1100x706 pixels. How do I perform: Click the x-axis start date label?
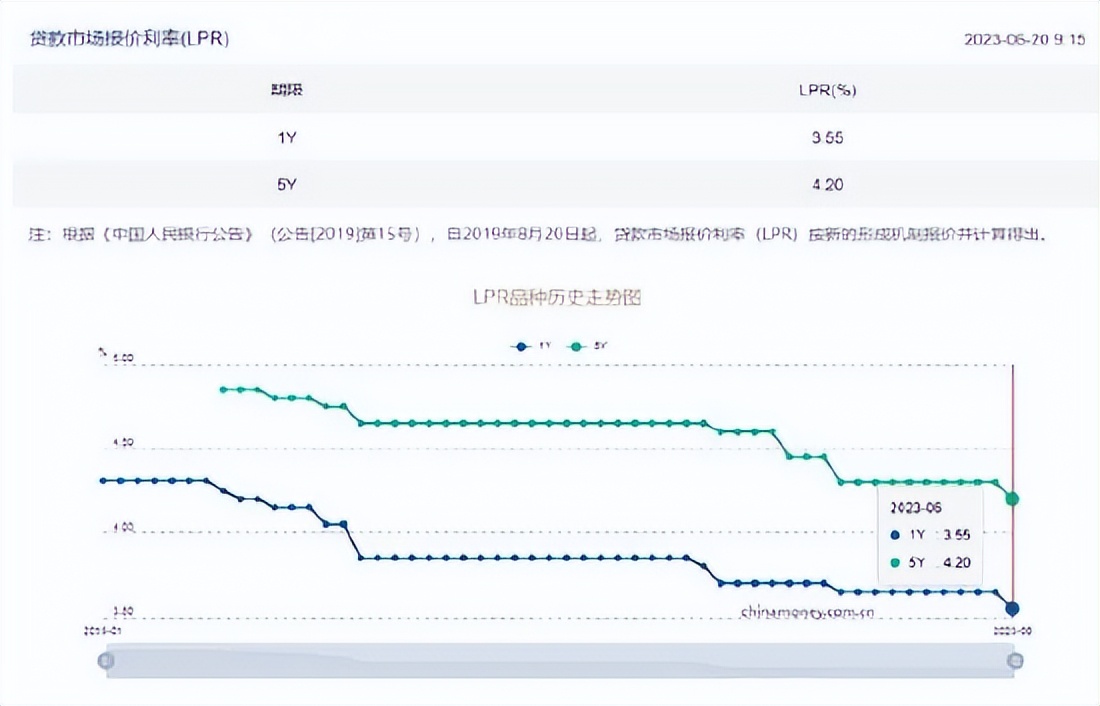(x=102, y=631)
